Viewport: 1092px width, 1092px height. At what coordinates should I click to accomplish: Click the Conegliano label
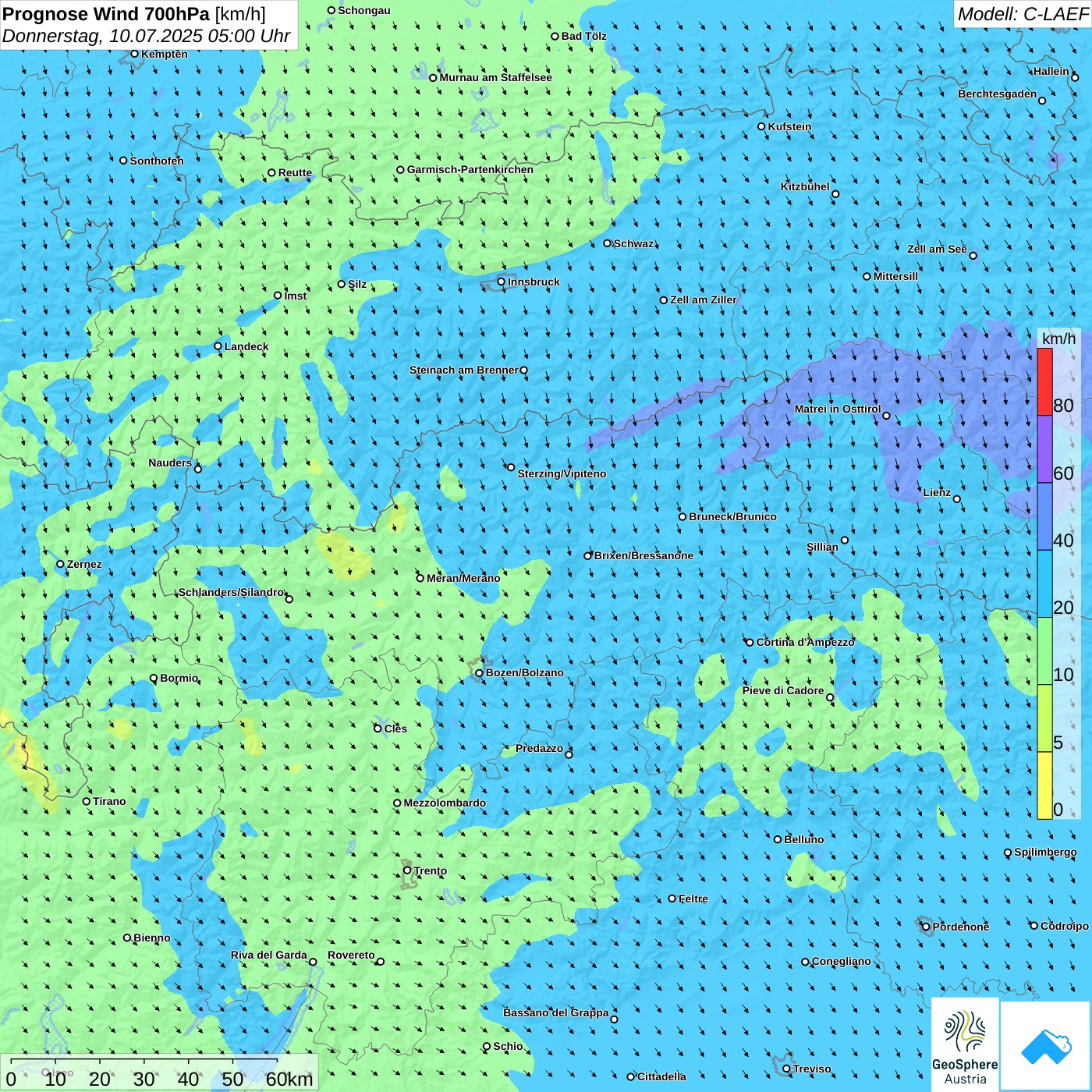coord(841,961)
